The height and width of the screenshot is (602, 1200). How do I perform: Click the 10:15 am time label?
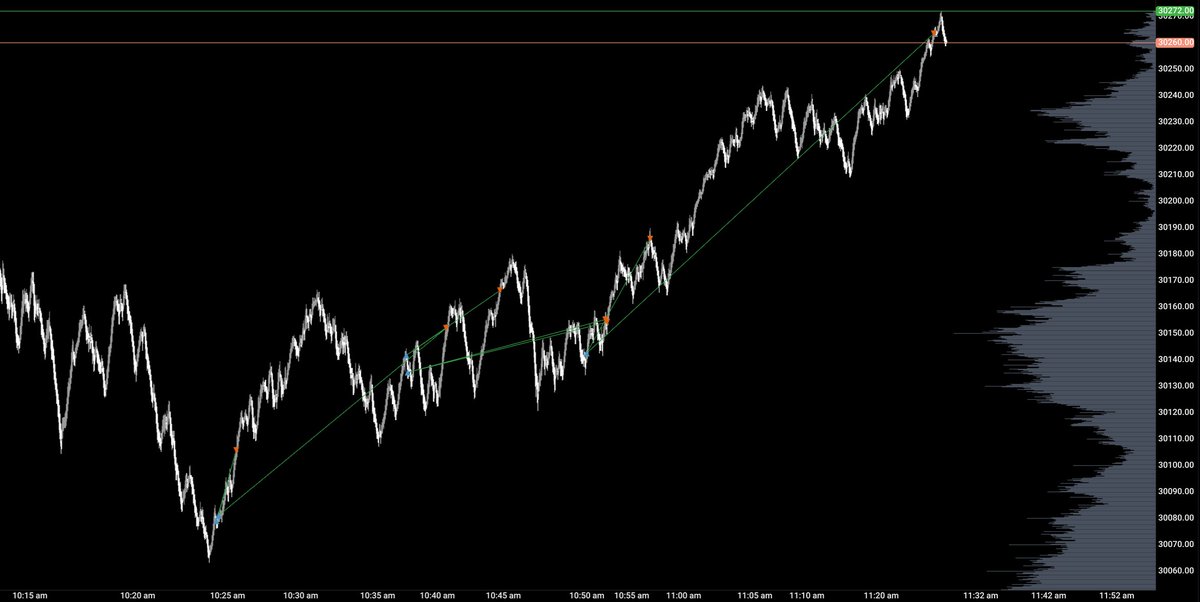32,595
